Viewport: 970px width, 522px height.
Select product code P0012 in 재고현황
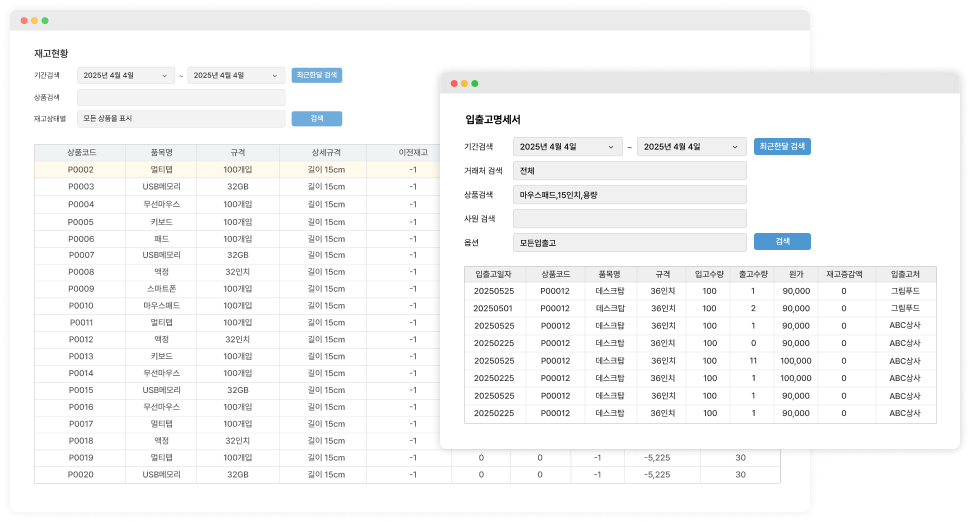click(81, 339)
